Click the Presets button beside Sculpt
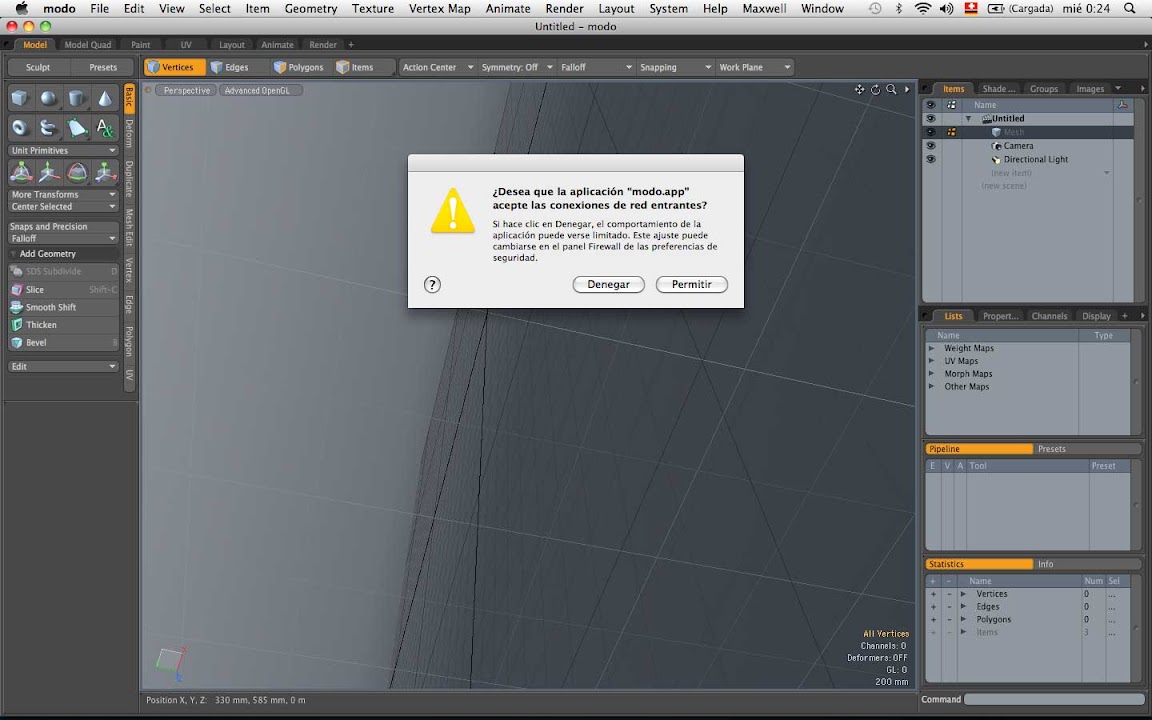The width and height of the screenshot is (1152, 720). point(103,67)
